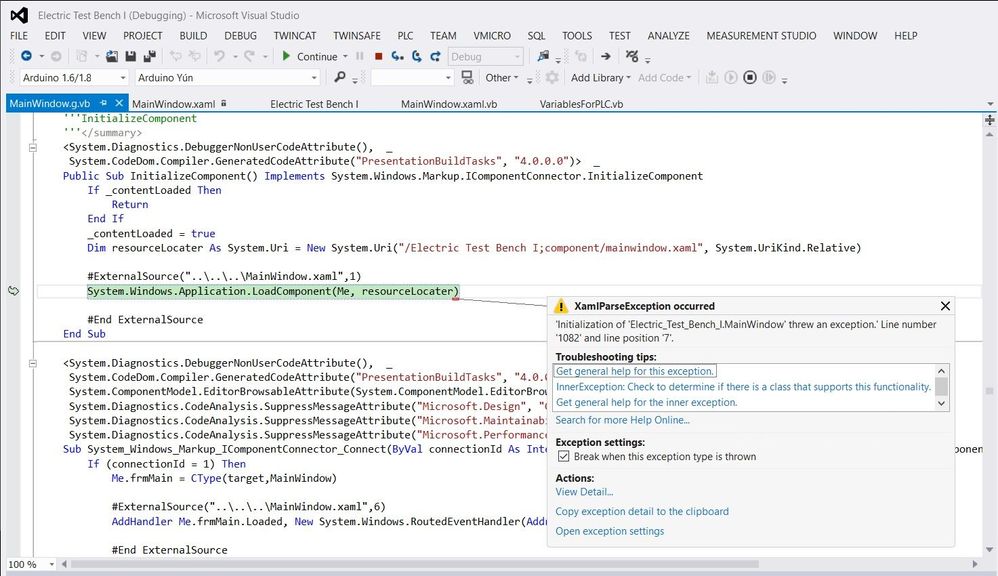Open the Add Library dropdown
Image resolution: width=998 pixels, height=576 pixels.
[600, 78]
